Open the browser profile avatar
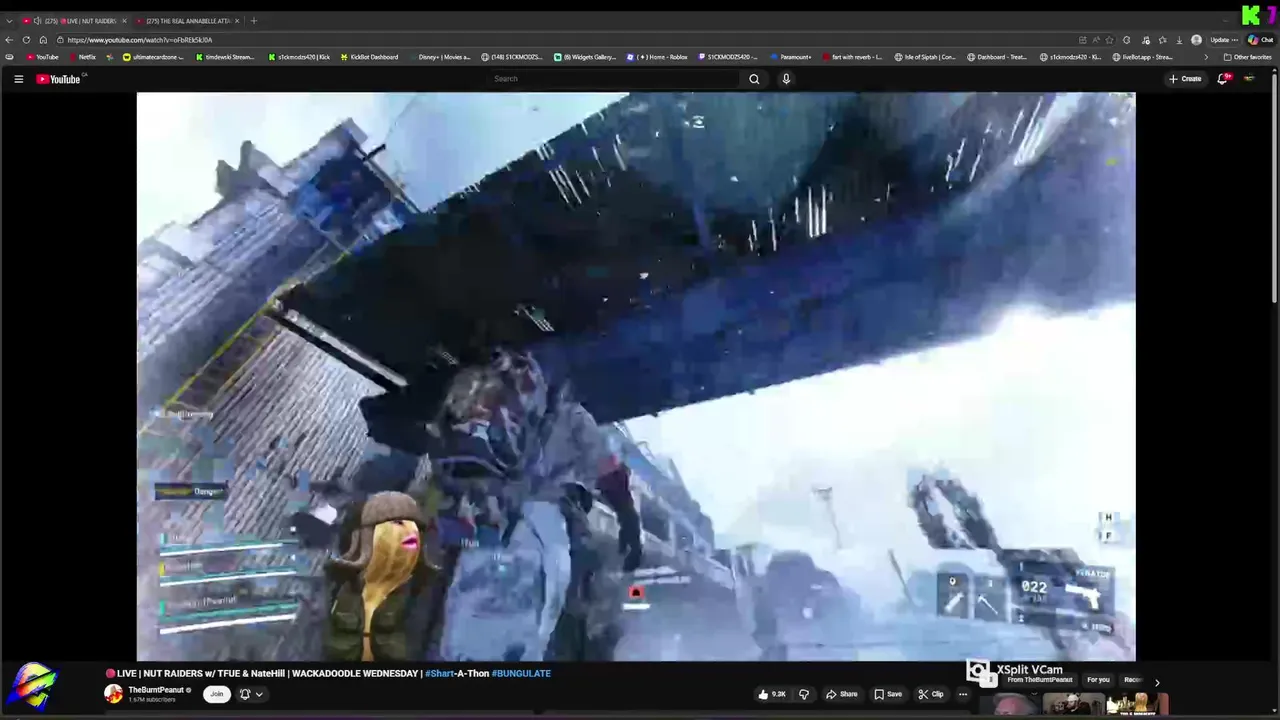Viewport: 1280px width, 720px height. click(x=1196, y=40)
